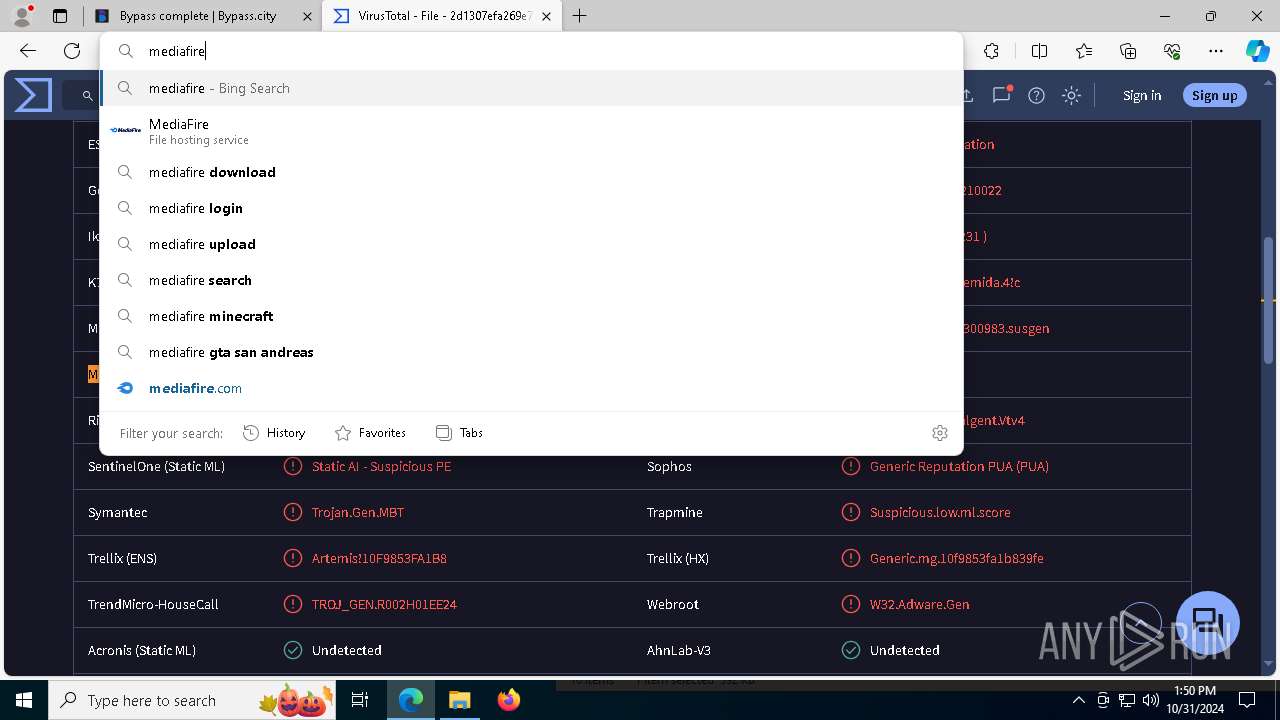
Task: Open Edge Settings and more menu
Action: click(1216, 51)
